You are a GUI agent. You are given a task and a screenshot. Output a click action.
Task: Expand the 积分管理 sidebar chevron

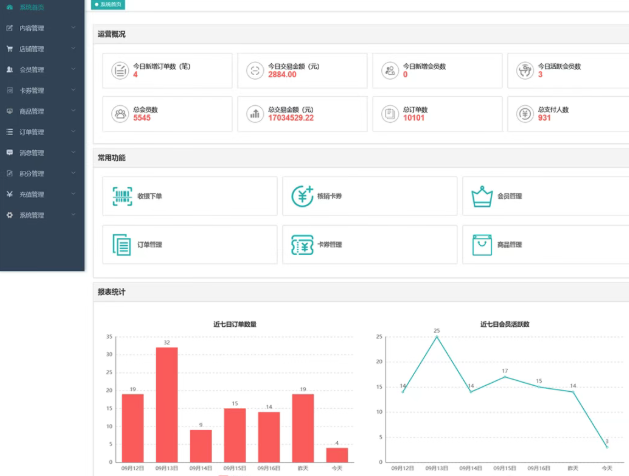pos(73,173)
